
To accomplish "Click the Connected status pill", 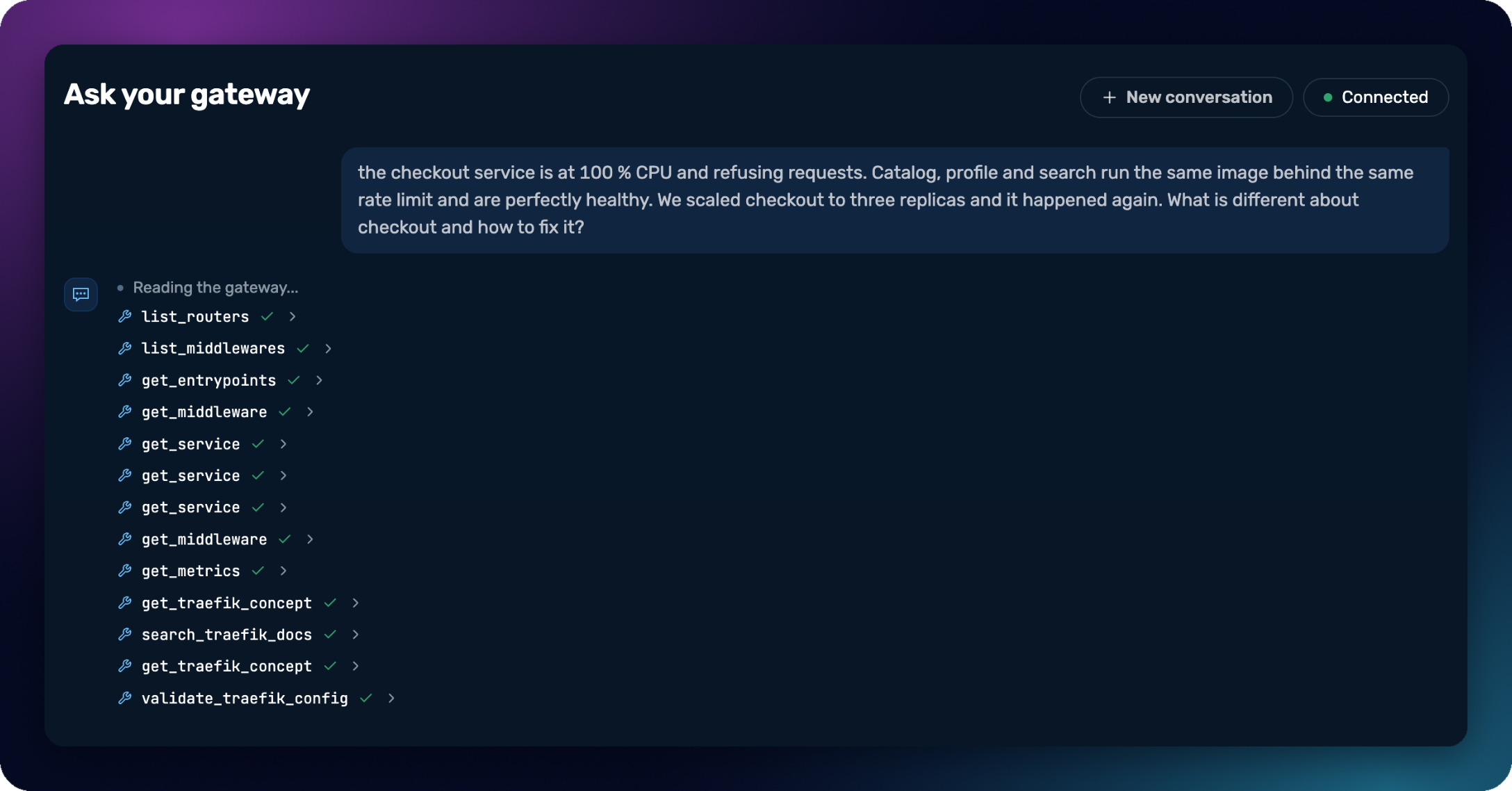I will [x=1376, y=97].
